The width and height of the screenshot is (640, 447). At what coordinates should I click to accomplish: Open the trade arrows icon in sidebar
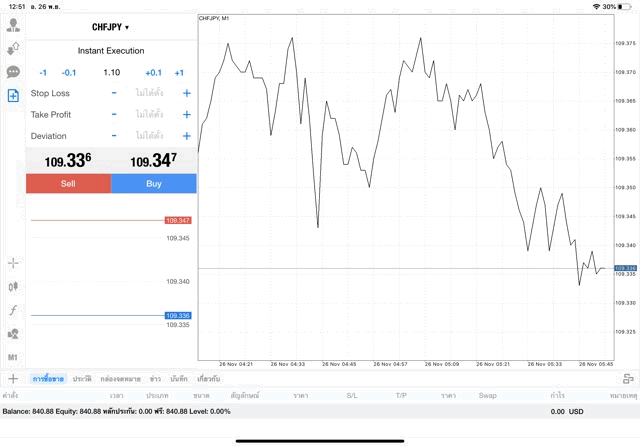coord(13,48)
